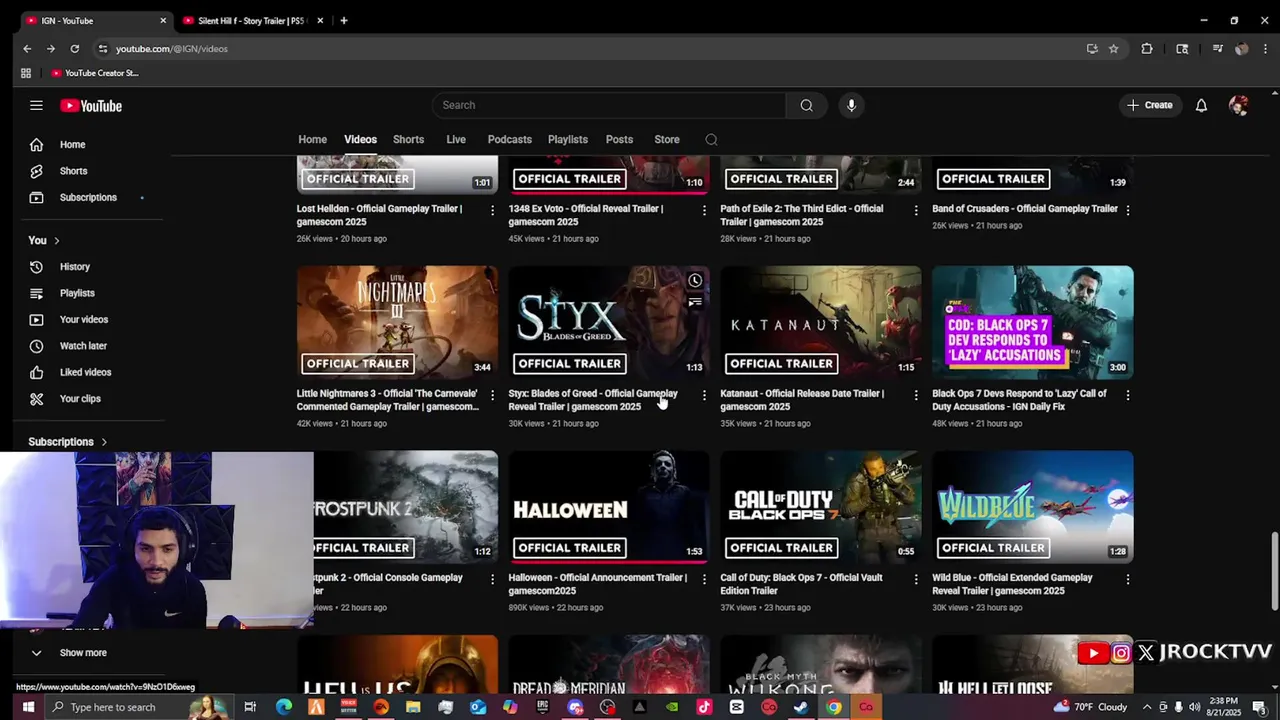The width and height of the screenshot is (1280, 720).
Task: Open Halloween Official Announcement Trailer title
Action: click(597, 584)
